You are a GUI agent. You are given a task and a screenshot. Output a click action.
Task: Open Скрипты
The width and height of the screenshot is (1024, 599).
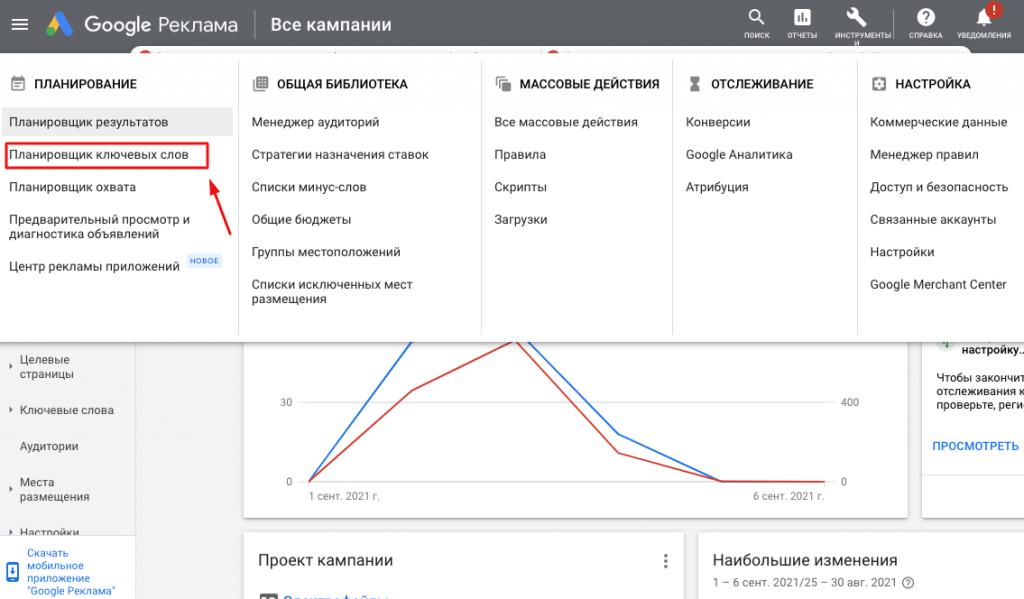520,187
